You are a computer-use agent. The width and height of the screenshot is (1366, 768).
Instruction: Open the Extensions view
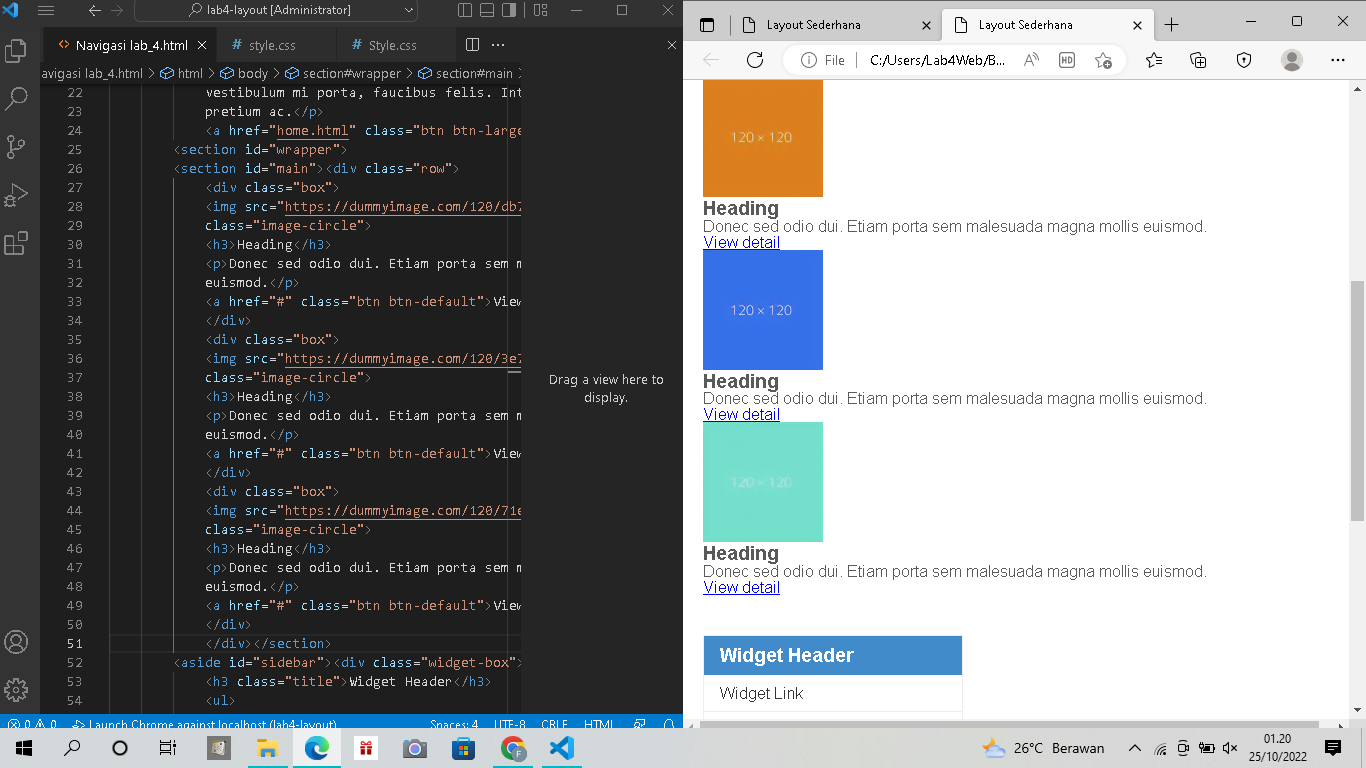click(16, 243)
